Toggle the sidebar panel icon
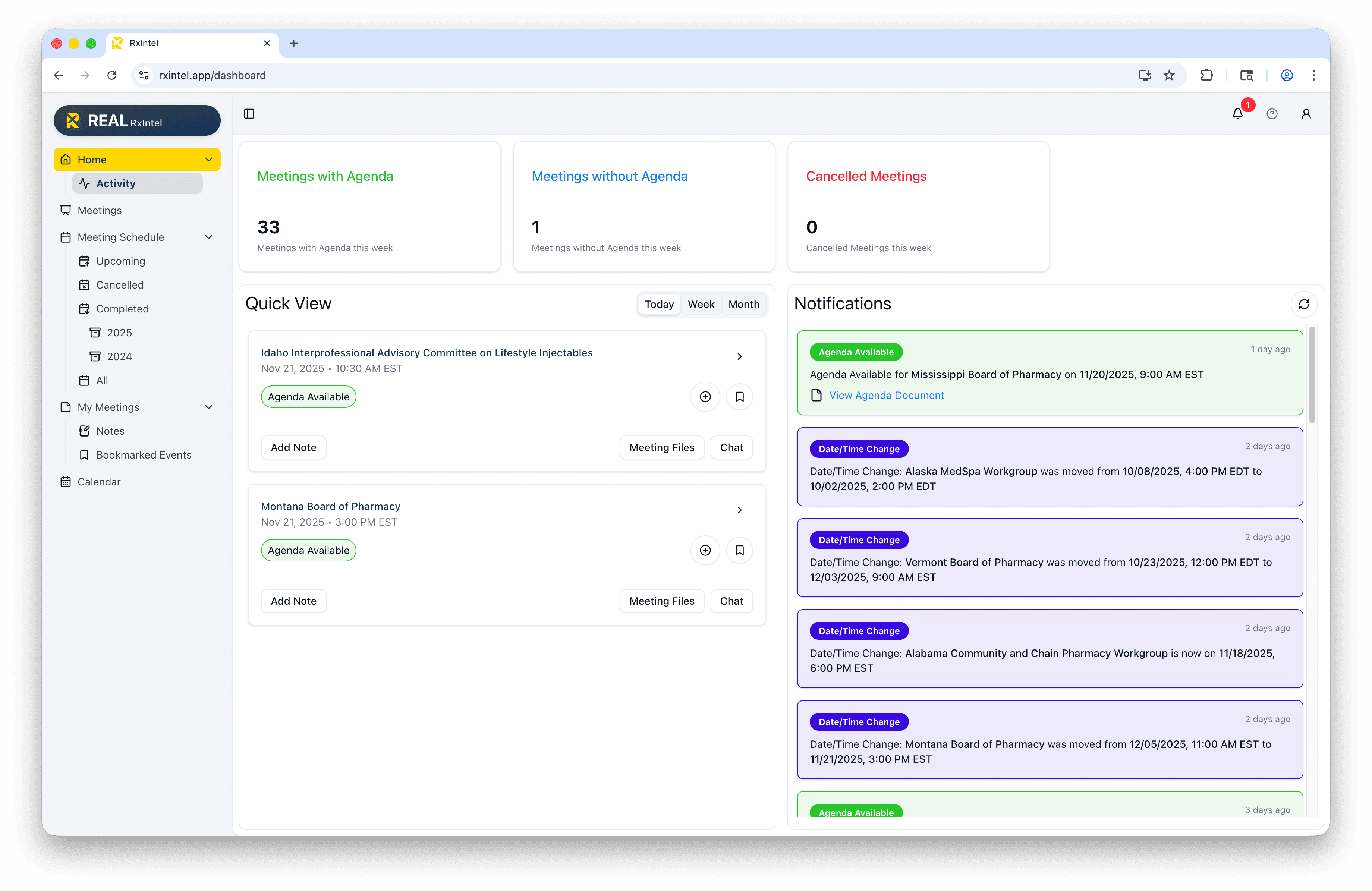Image resolution: width=1372 pixels, height=891 pixels. (249, 114)
